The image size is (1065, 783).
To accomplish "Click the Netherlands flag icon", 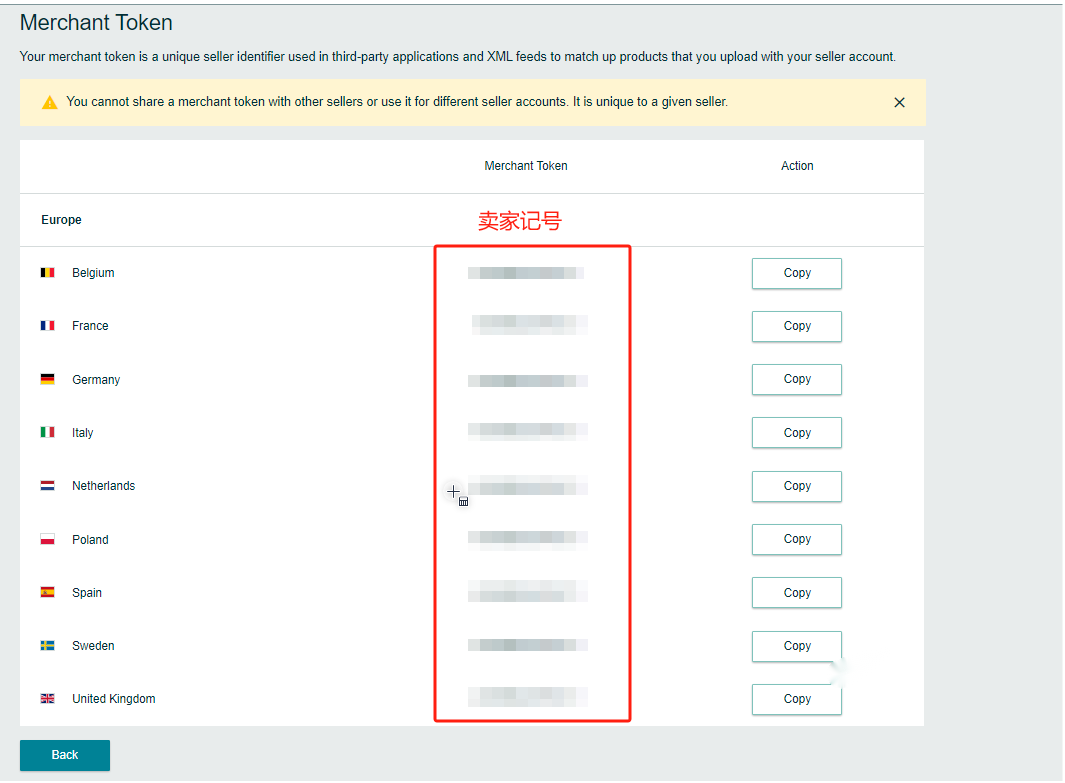I will tap(48, 486).
